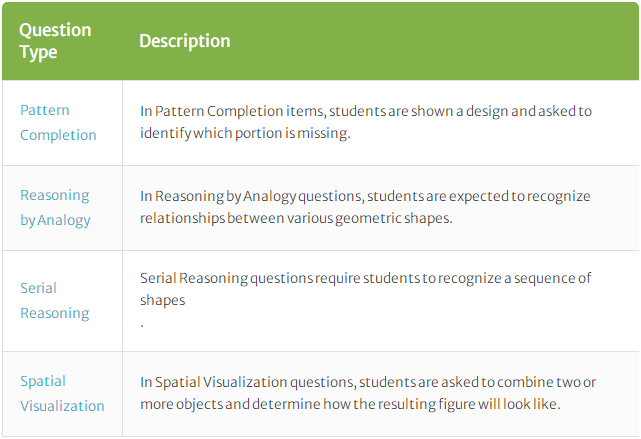Open the Spatial Visualization link
Viewport: 641px width, 439px height.
(62, 393)
